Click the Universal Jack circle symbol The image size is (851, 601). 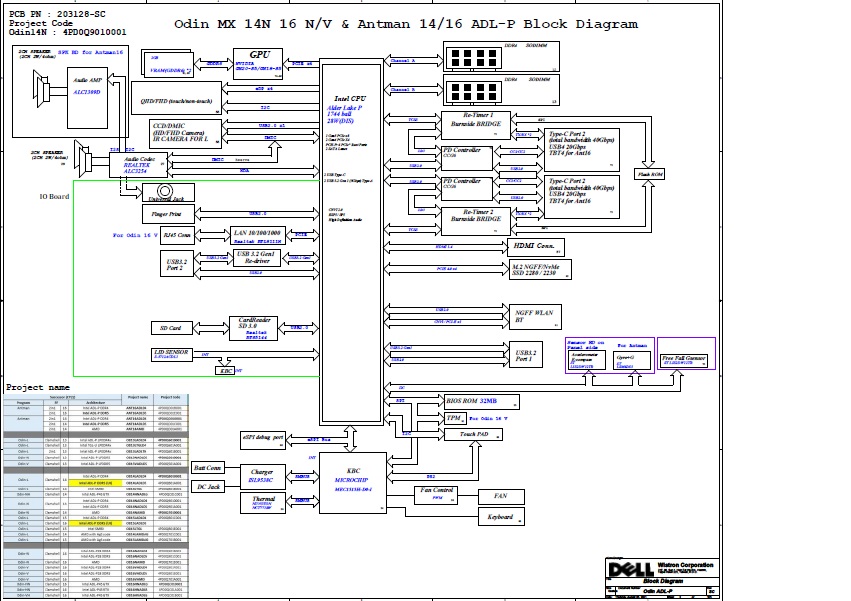(165, 191)
